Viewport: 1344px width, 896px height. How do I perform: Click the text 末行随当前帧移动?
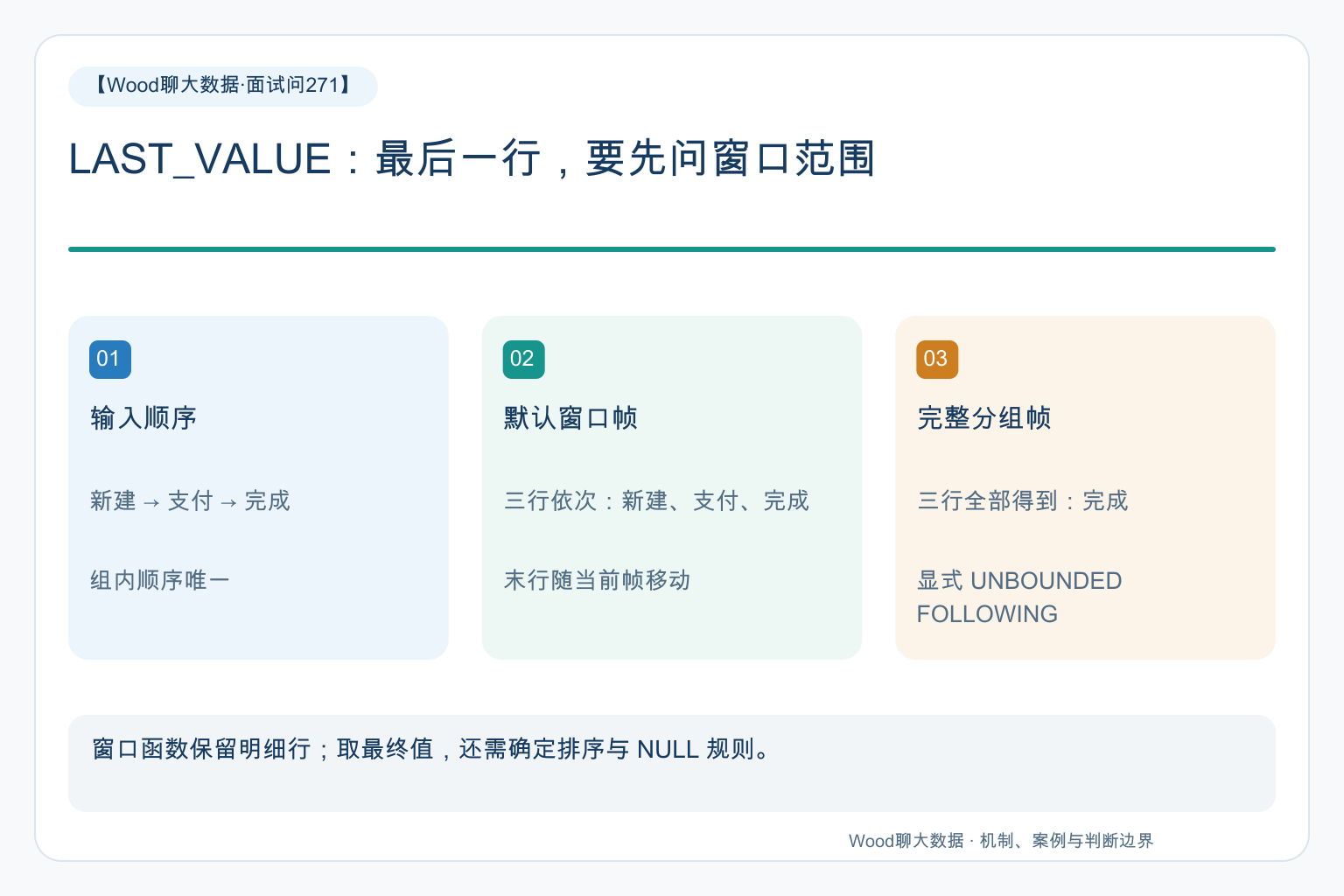click(x=597, y=580)
